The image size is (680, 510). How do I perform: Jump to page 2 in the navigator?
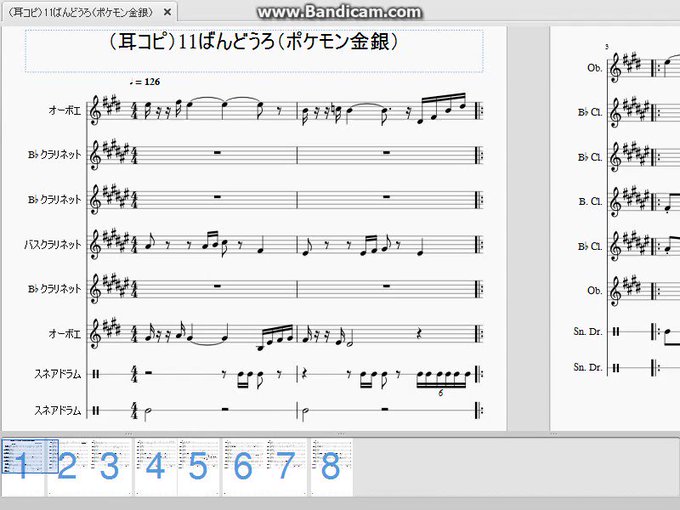pos(67,467)
